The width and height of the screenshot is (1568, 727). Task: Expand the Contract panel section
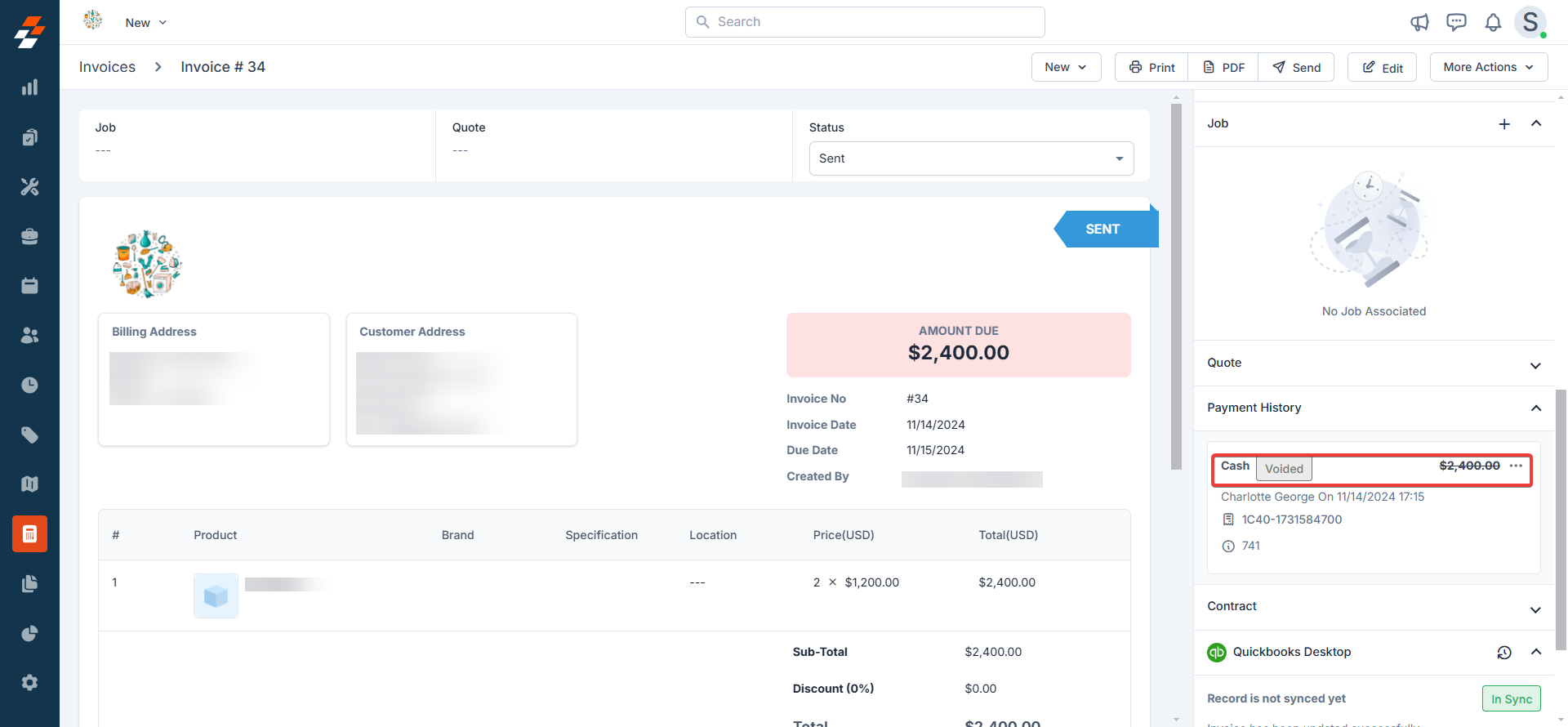coord(1536,609)
